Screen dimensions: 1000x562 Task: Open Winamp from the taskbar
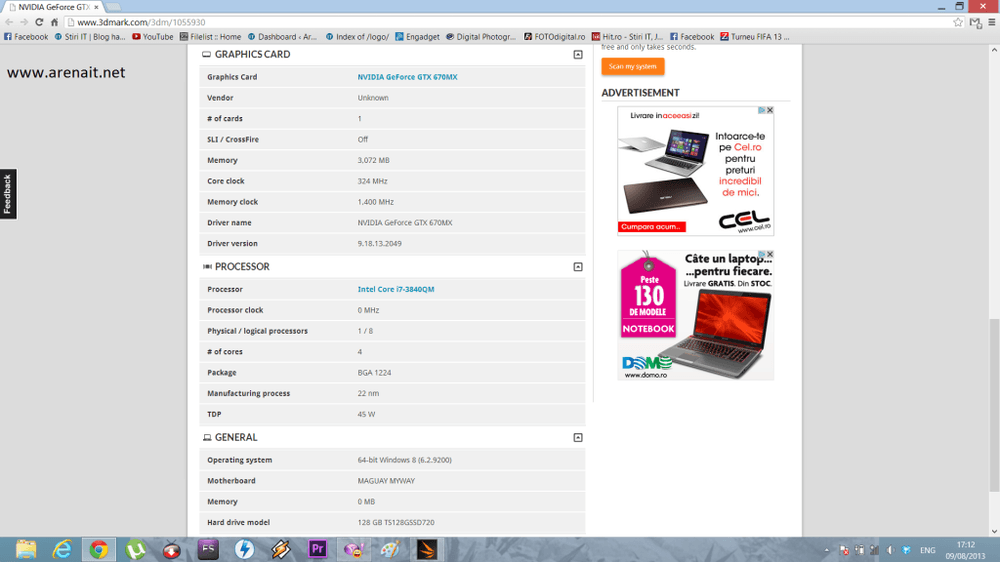pos(281,549)
